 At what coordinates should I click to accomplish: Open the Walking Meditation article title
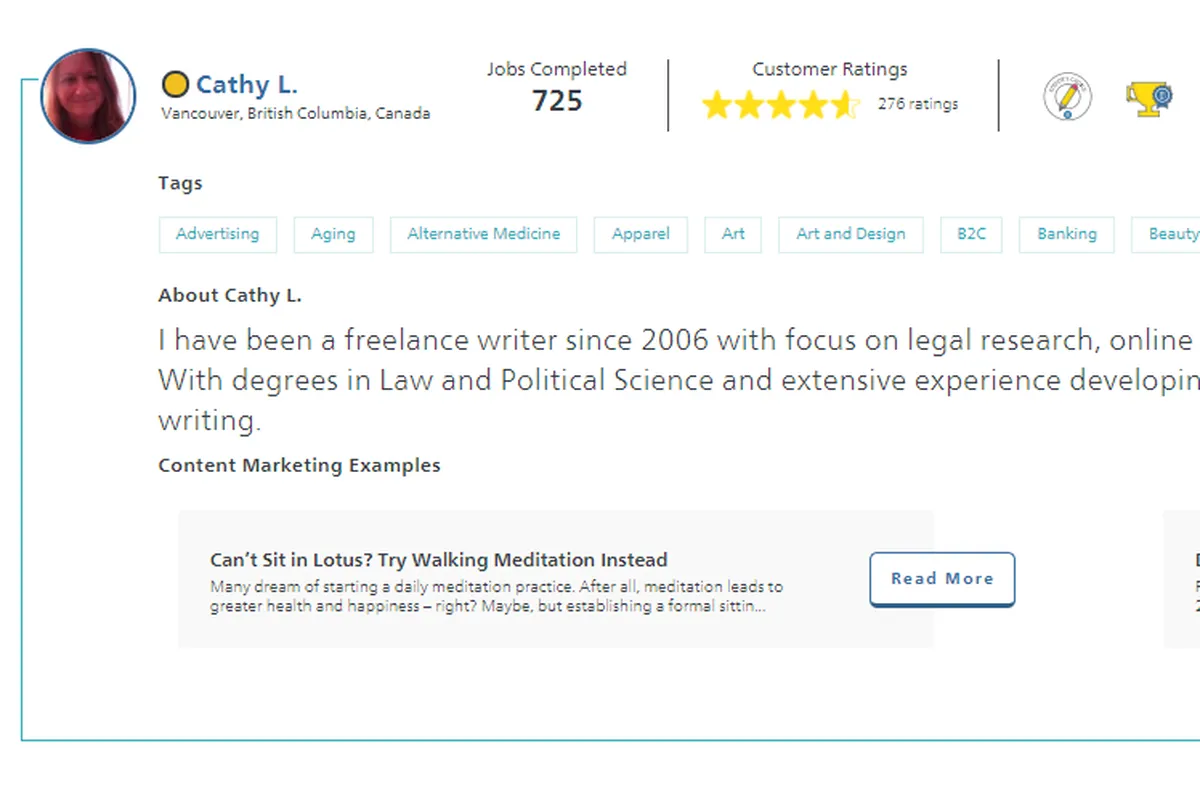coord(438,560)
